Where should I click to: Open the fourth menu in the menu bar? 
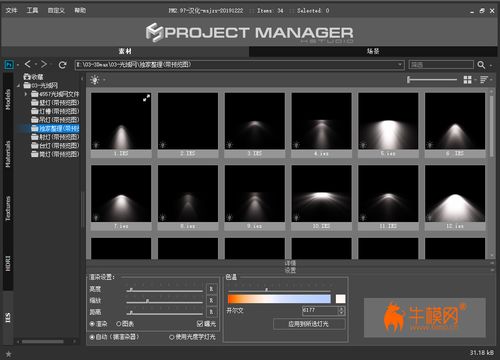click(x=80, y=10)
